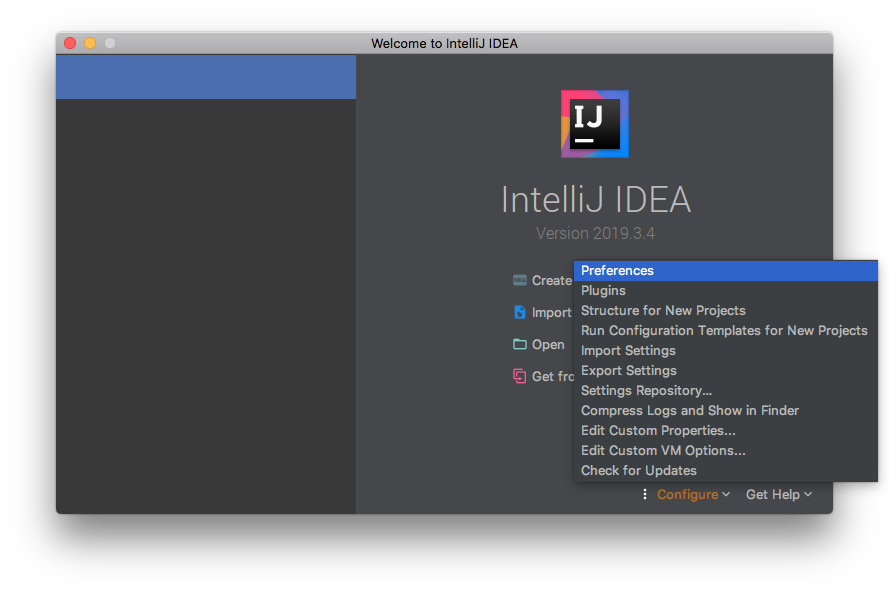The image size is (889, 594).
Task: Select Edit Custom VM Options entry
Action: click(663, 451)
